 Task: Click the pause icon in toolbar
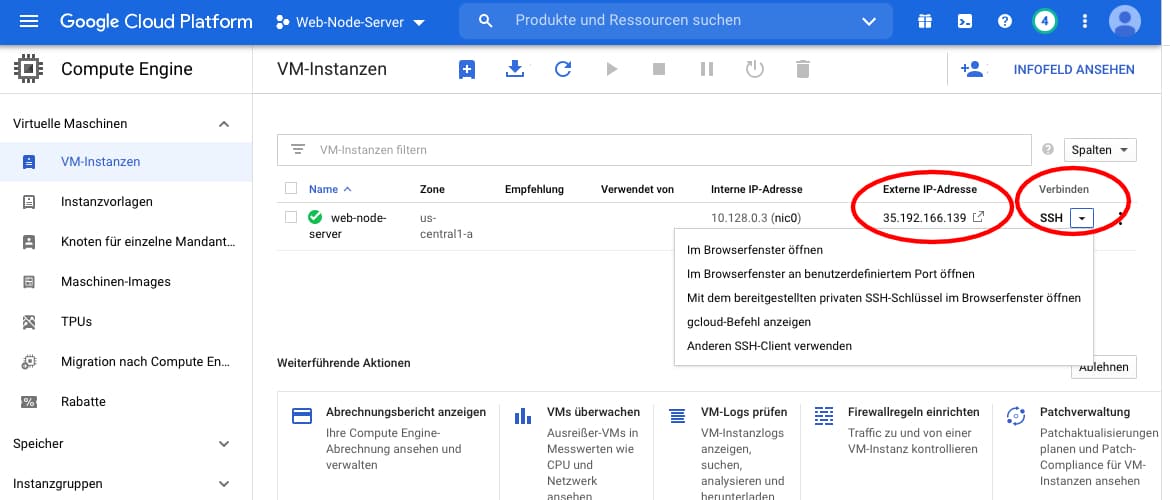(707, 69)
